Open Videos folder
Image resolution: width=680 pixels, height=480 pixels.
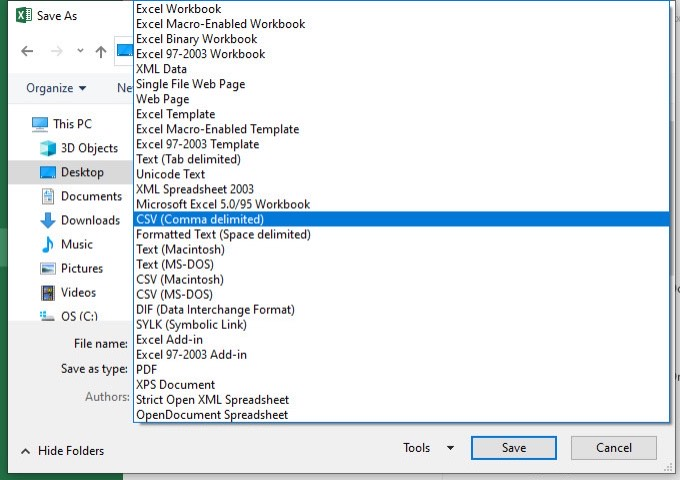78,293
